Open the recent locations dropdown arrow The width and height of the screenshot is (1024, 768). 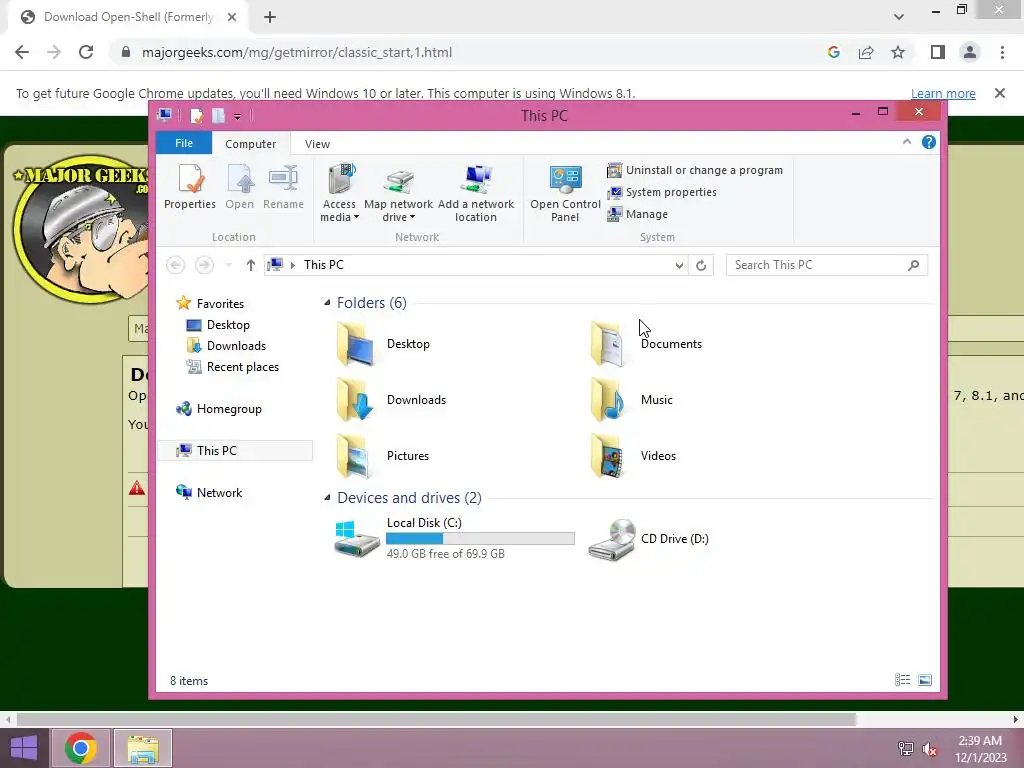pos(228,264)
